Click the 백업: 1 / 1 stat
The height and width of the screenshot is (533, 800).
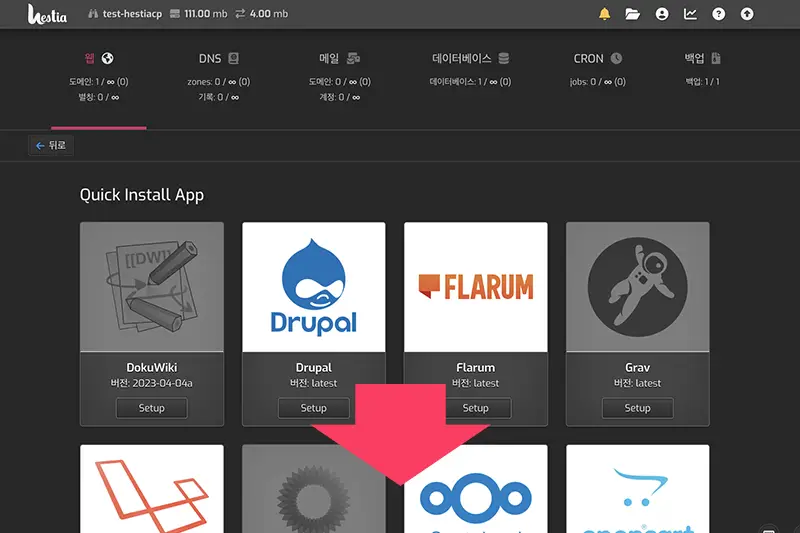coord(703,82)
